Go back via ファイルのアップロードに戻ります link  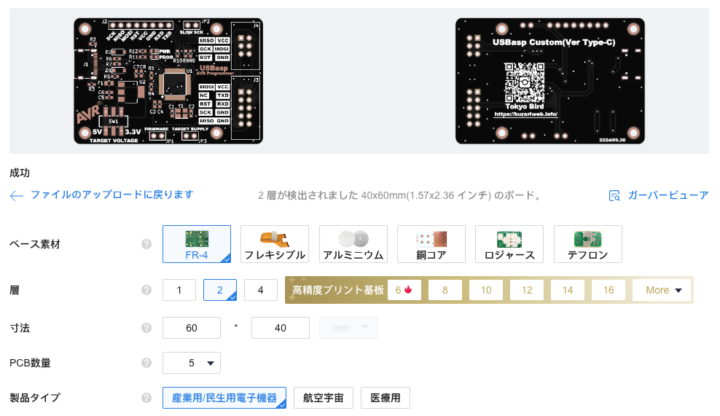click(x=112, y=195)
